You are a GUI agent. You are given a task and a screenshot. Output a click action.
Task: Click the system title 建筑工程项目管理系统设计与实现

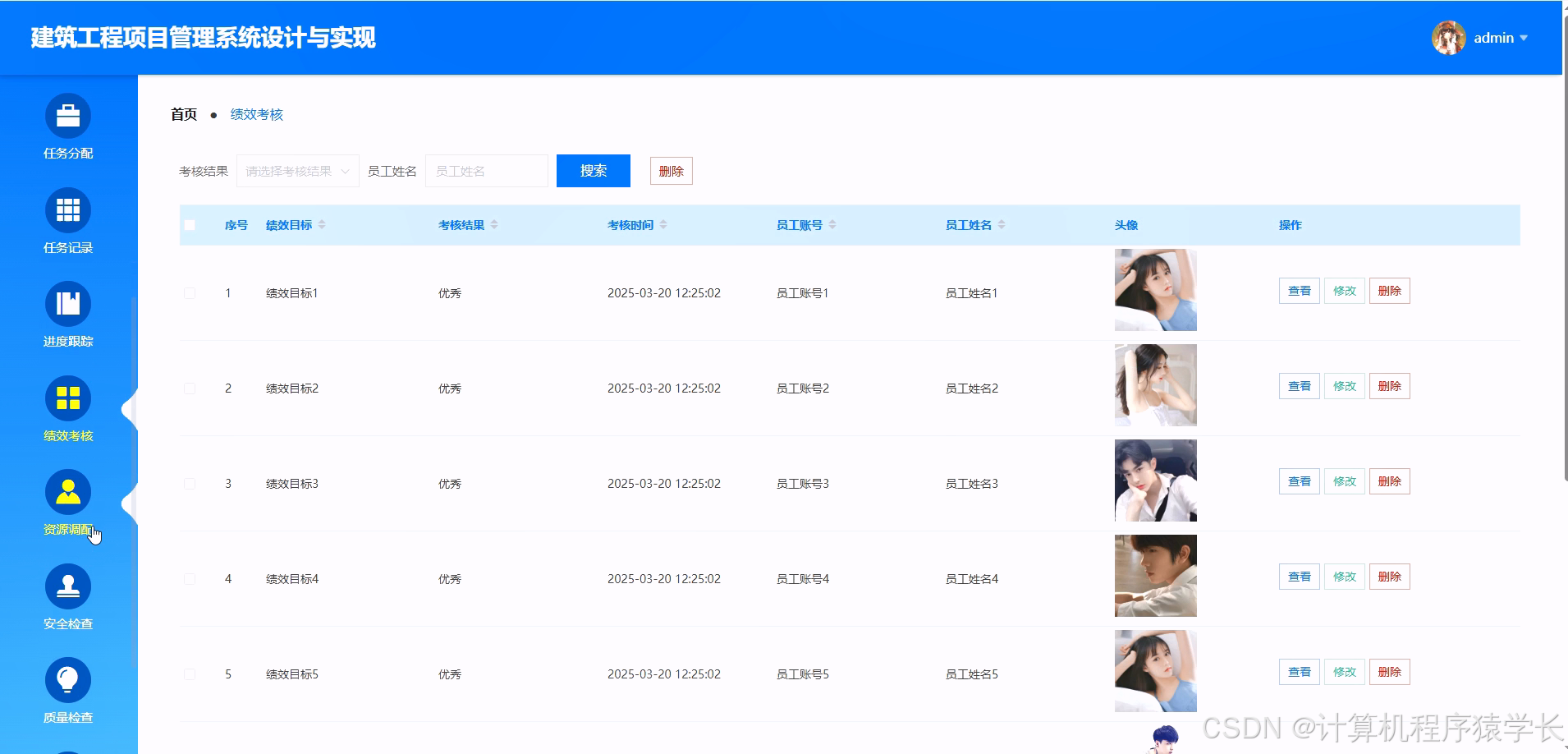coord(204,38)
